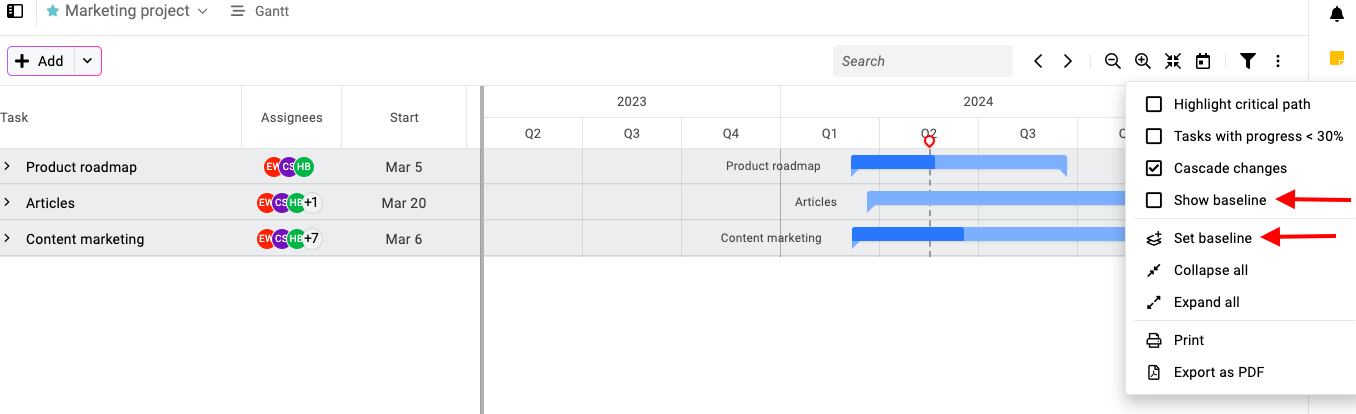This screenshot has height=414, width=1356.
Task: Zoom out the Gantt timeline
Action: tap(1112, 61)
